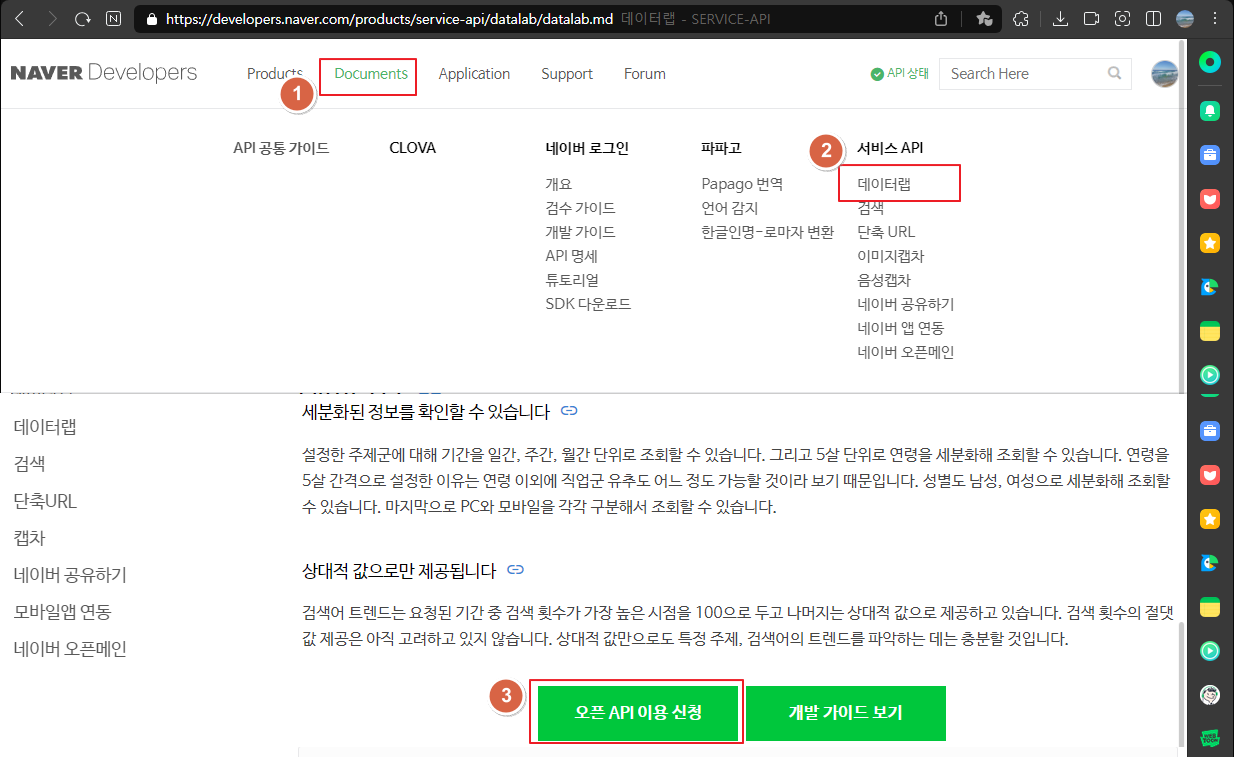This screenshot has width=1234, height=757.
Task: Open API 공통 가이드 in the Documents menu
Action: pos(281,148)
